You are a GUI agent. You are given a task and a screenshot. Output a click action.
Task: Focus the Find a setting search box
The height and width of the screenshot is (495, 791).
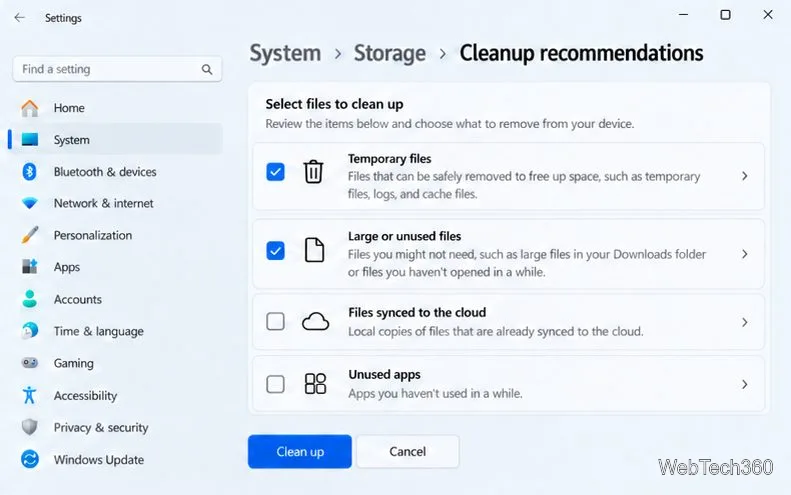point(117,69)
